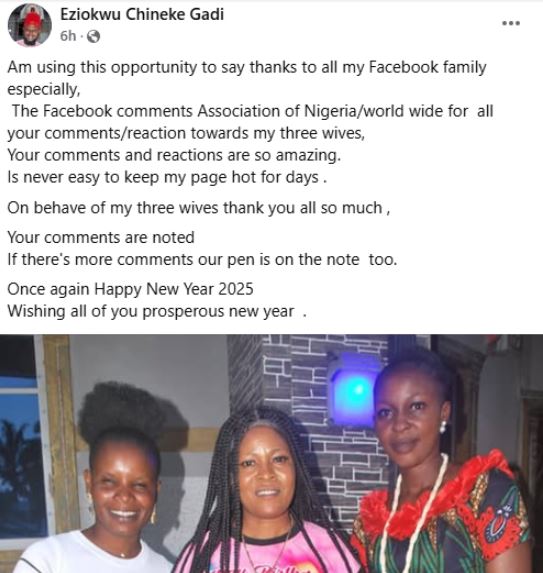Click the glowing blue wall light in photo

tap(353, 390)
